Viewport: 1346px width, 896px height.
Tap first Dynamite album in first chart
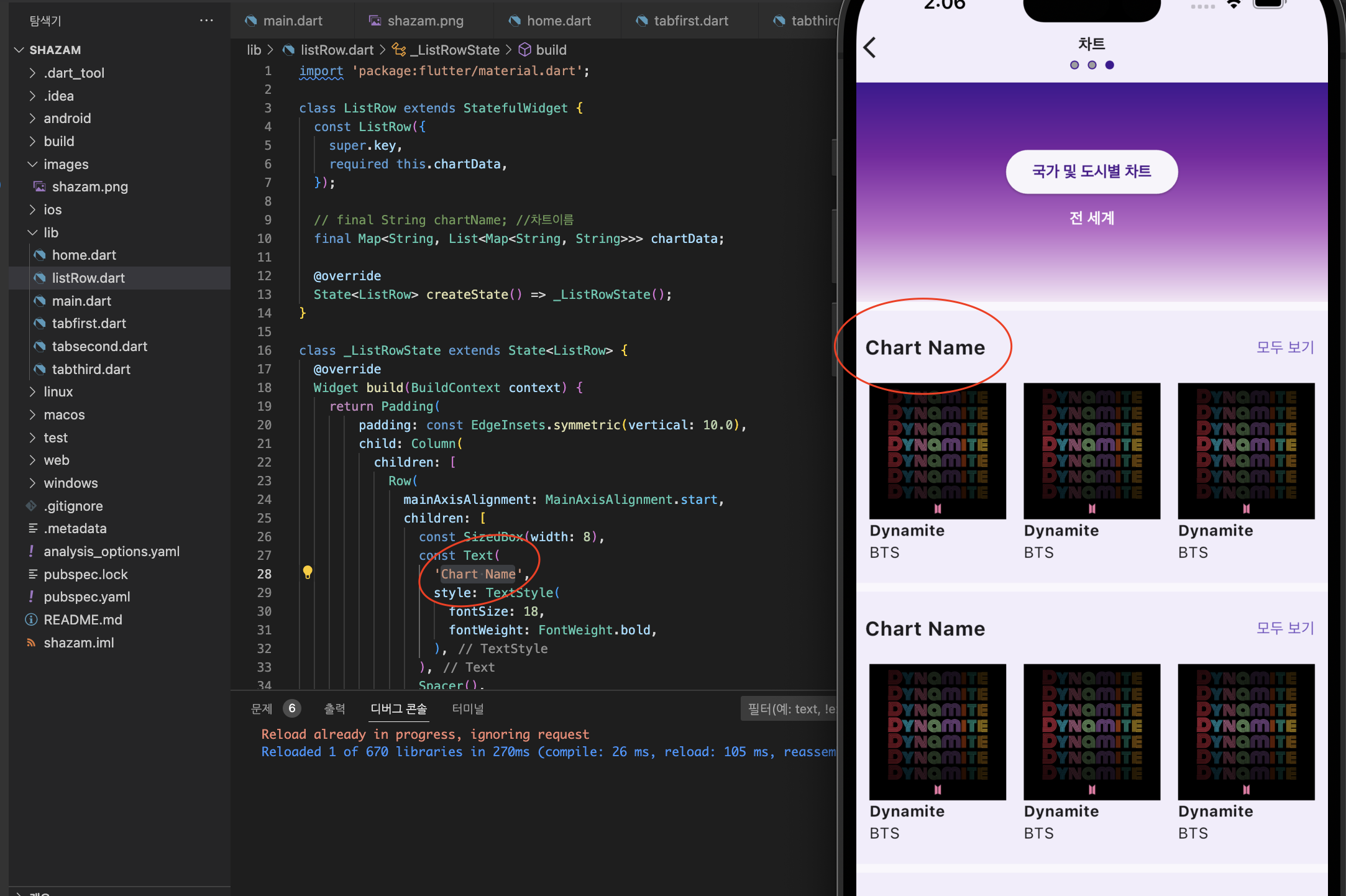click(x=937, y=450)
